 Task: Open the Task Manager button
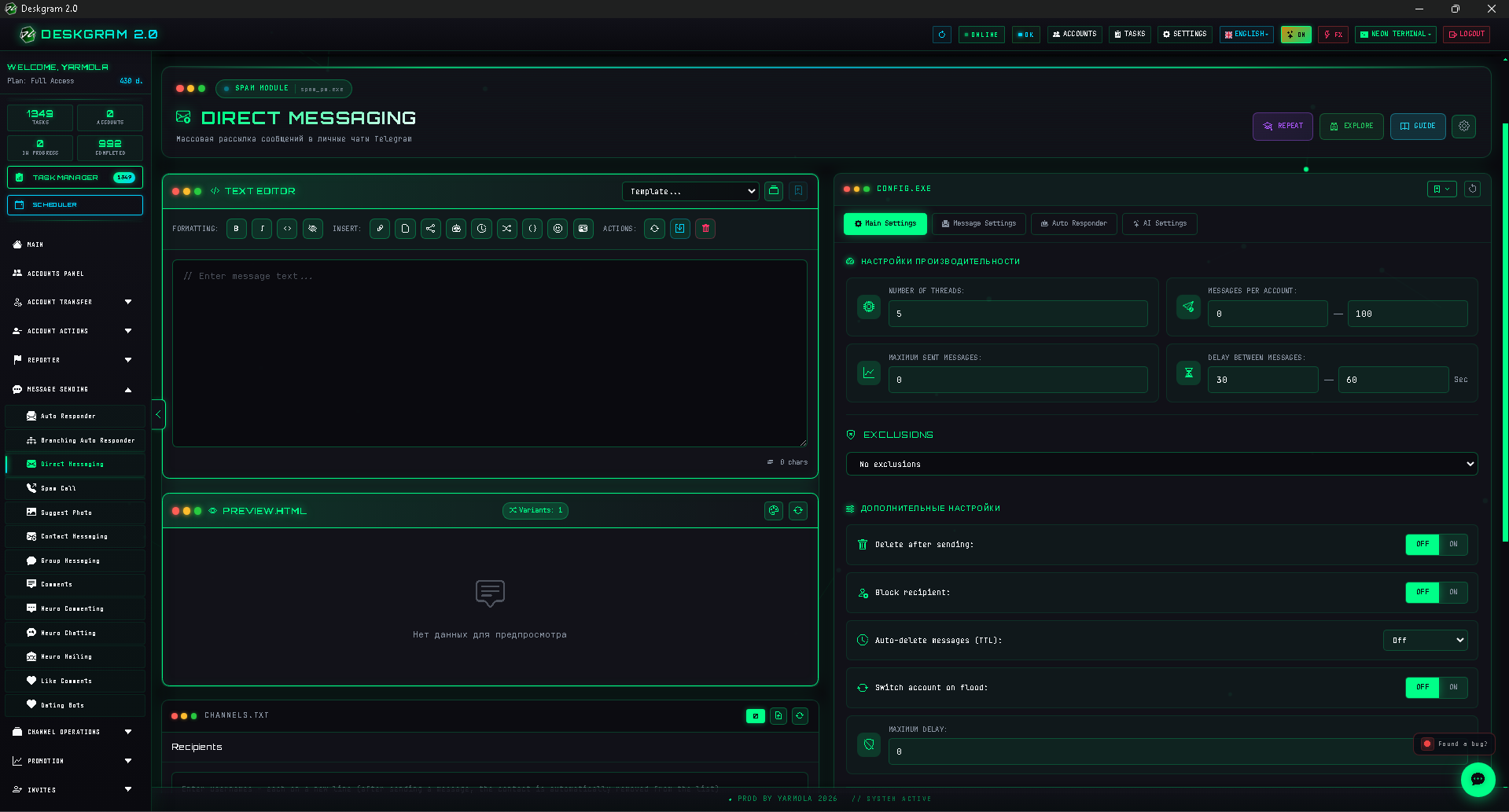pyautogui.click(x=75, y=178)
